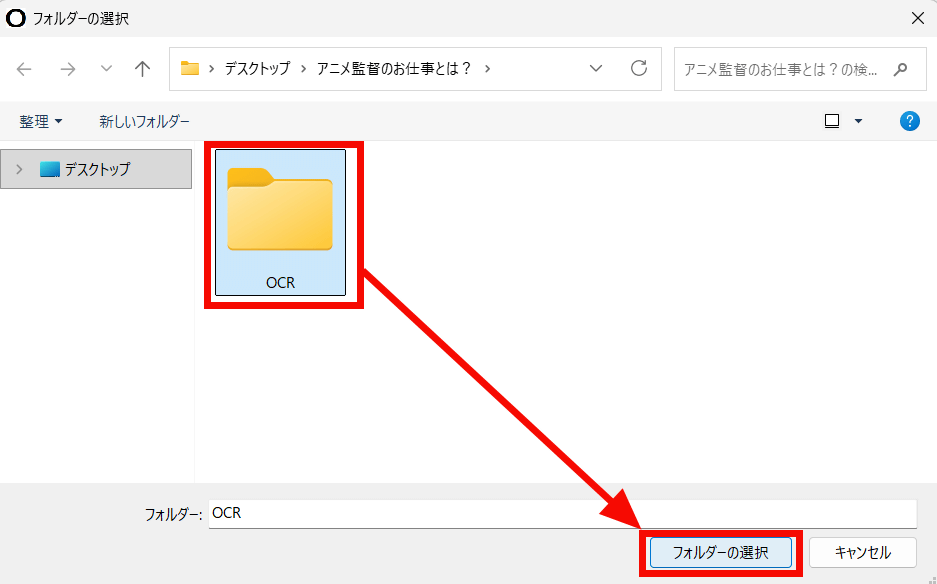Select デスクトップ in navigation pane

(96, 169)
